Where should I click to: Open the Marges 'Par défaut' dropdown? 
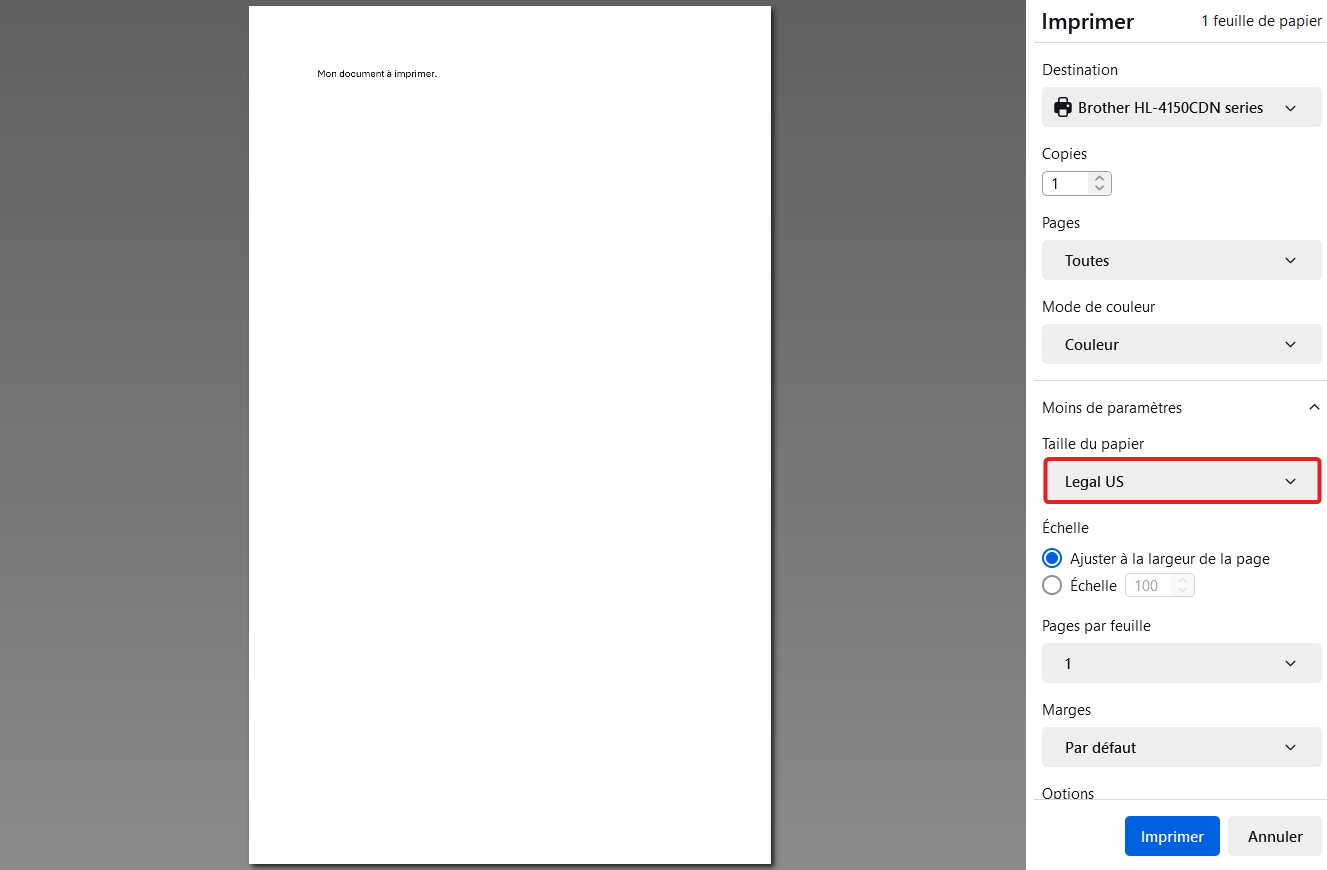point(1181,747)
